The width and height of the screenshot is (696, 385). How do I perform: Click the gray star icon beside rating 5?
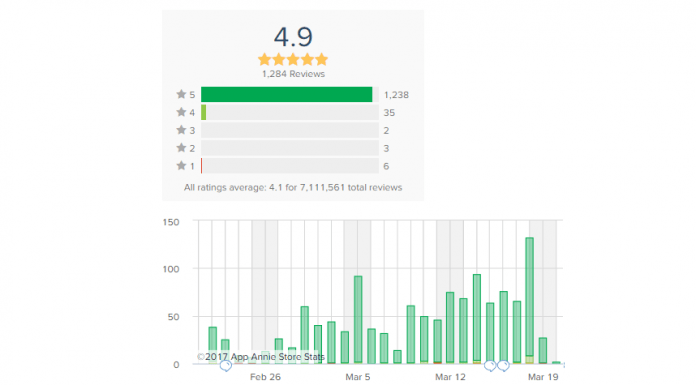181,94
